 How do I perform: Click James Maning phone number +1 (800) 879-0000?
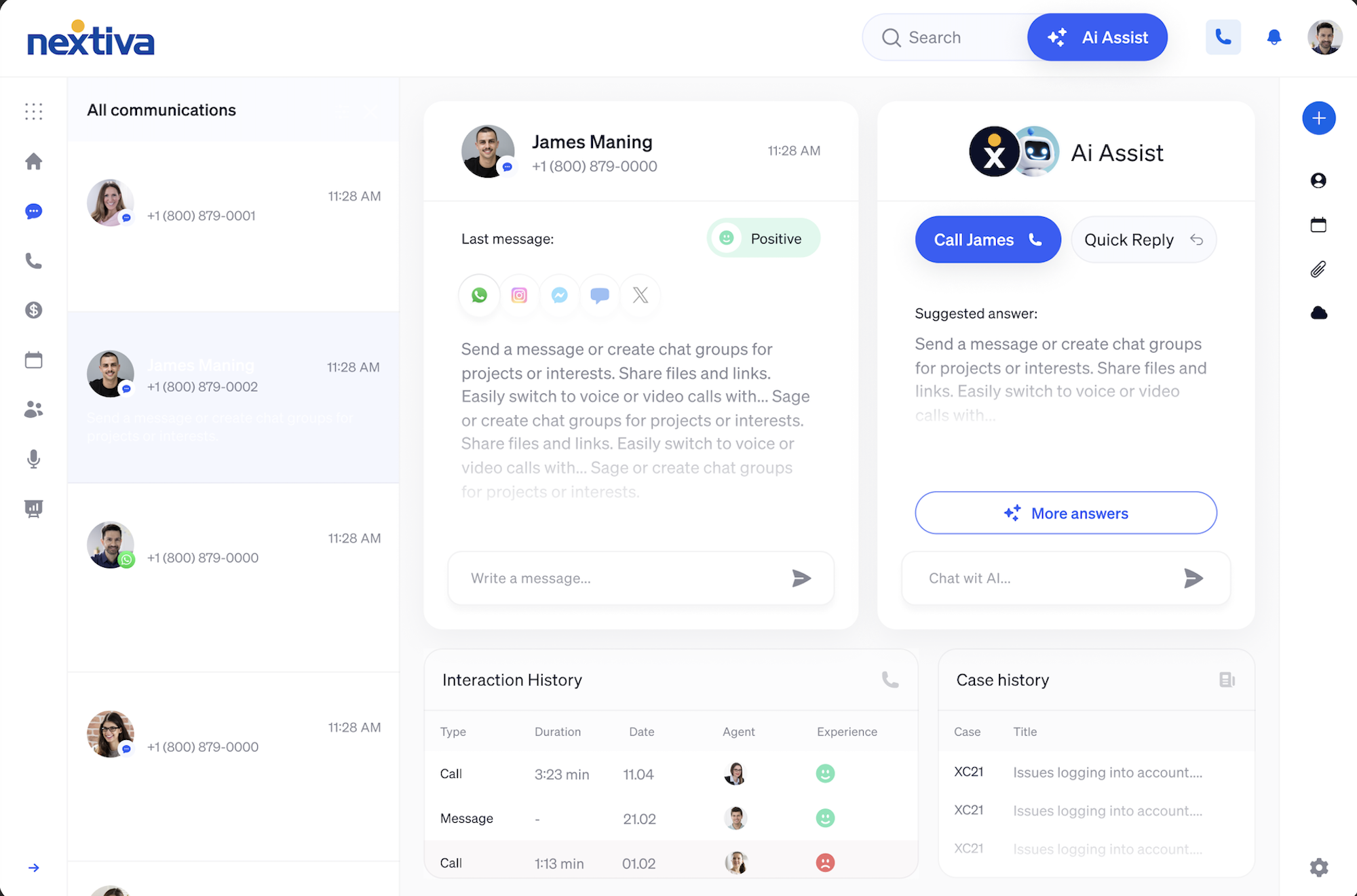tap(594, 166)
